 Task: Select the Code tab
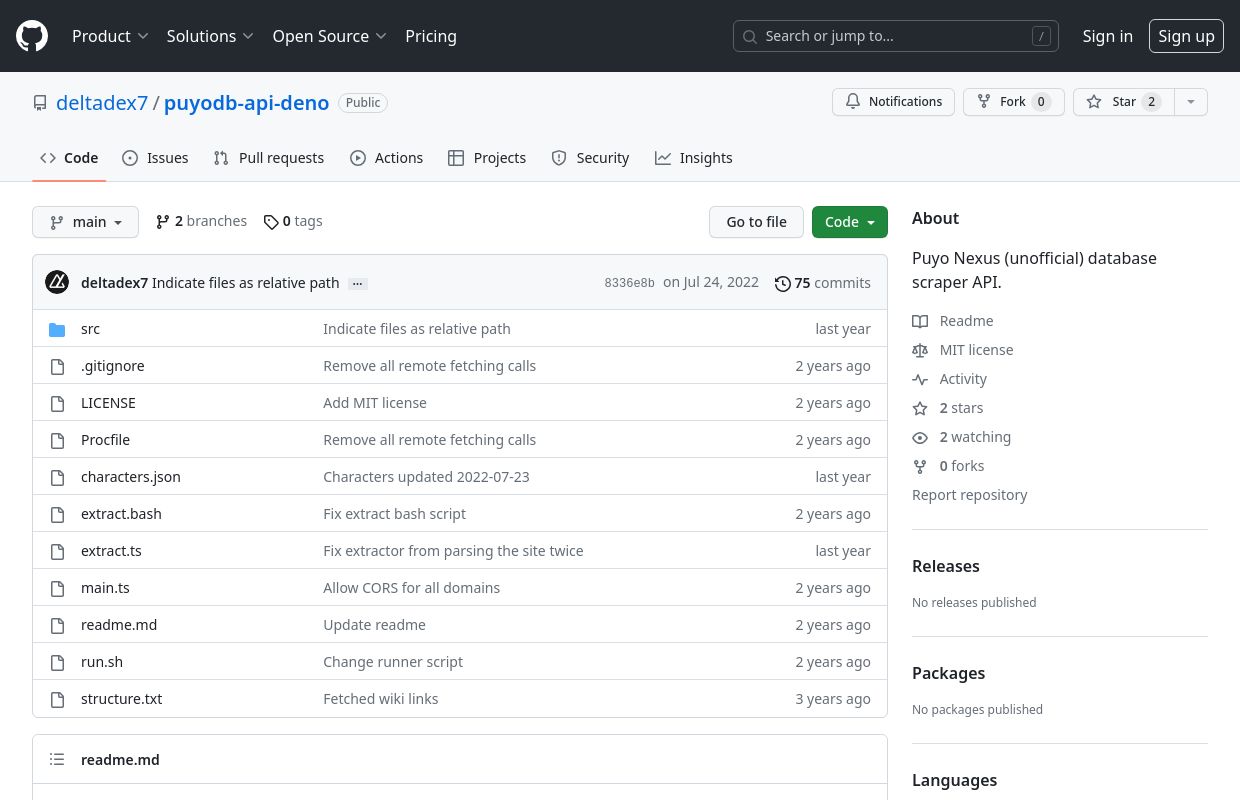click(69, 158)
